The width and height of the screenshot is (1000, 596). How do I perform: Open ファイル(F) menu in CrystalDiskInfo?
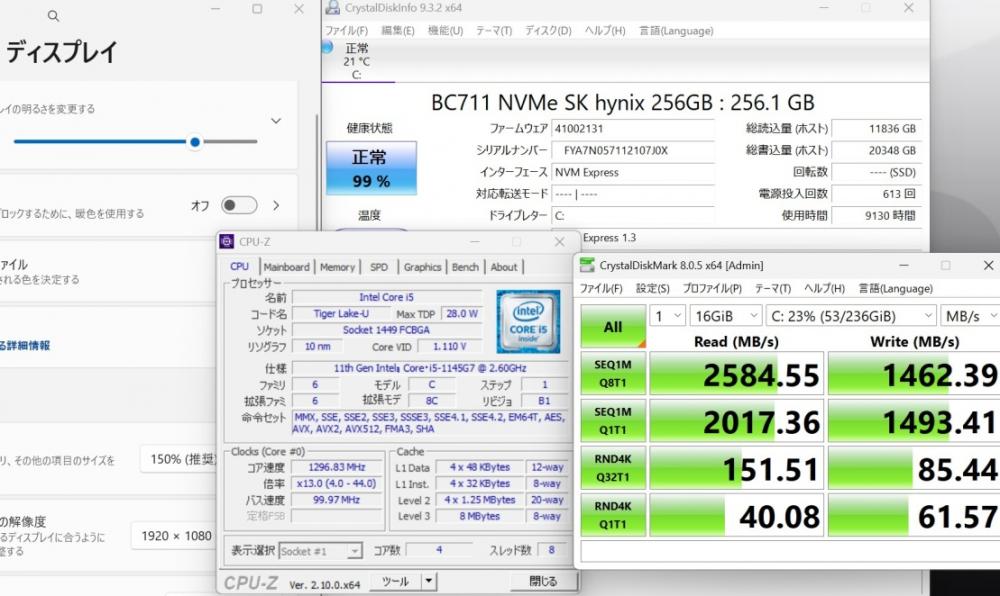tap(346, 31)
